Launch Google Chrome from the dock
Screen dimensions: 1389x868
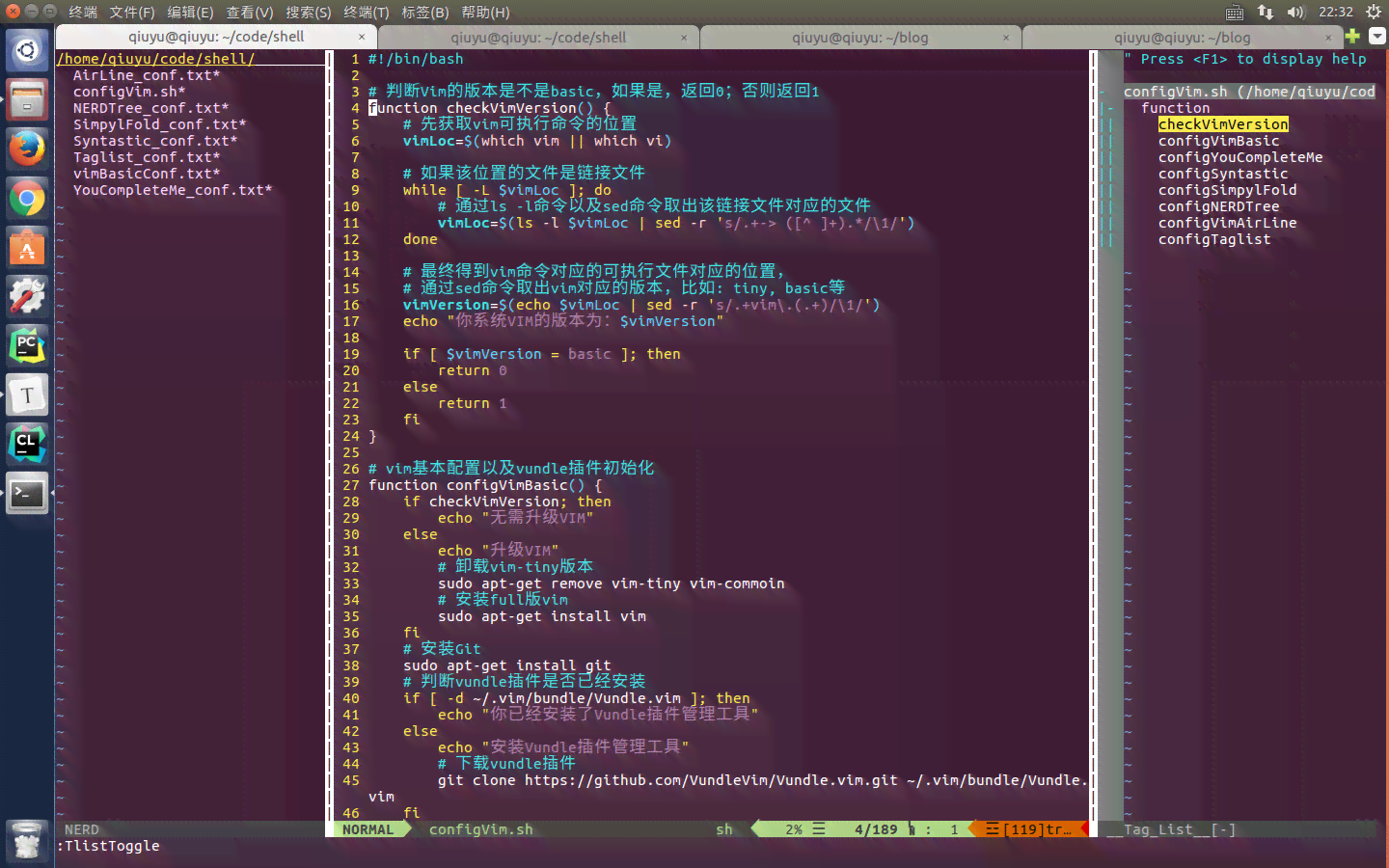27,200
